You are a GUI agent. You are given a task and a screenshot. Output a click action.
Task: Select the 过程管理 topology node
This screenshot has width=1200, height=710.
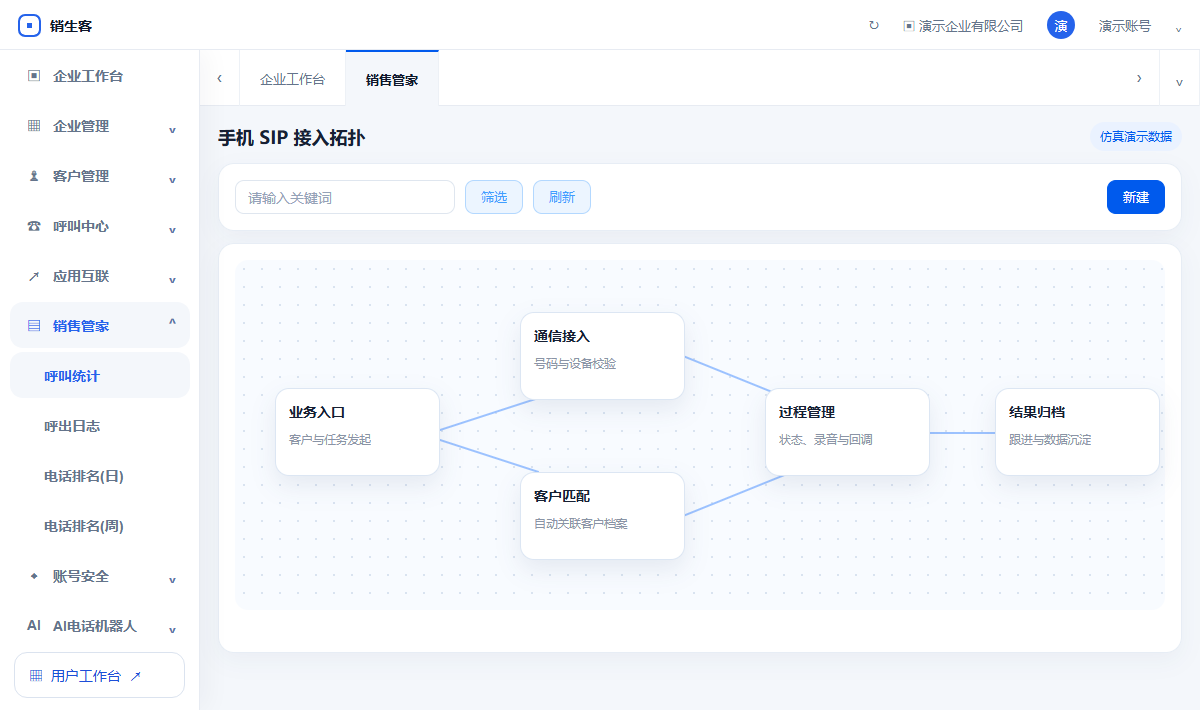847,432
